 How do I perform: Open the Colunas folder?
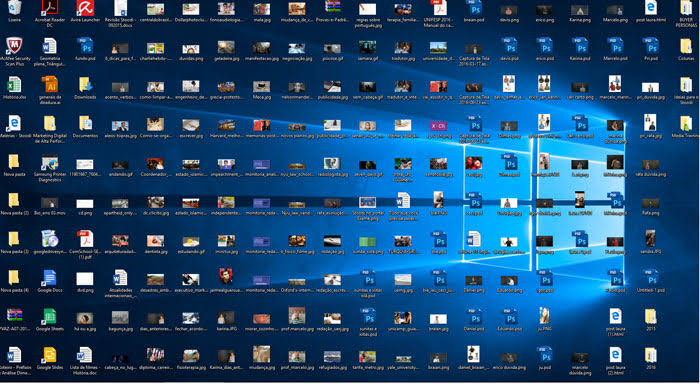pyautogui.click(x=686, y=46)
